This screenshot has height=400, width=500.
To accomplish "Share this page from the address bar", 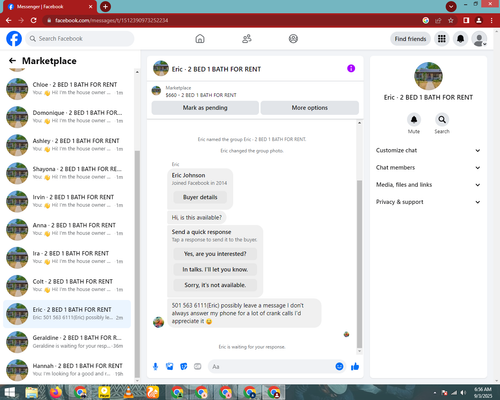I will point(438,20).
